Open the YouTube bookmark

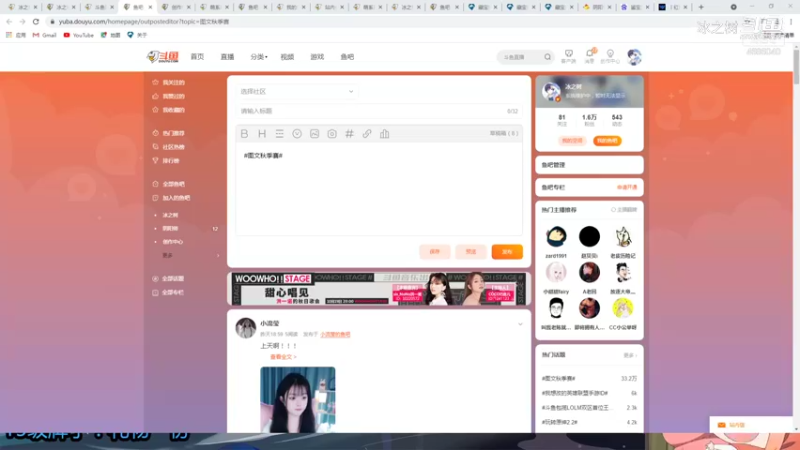(79, 35)
